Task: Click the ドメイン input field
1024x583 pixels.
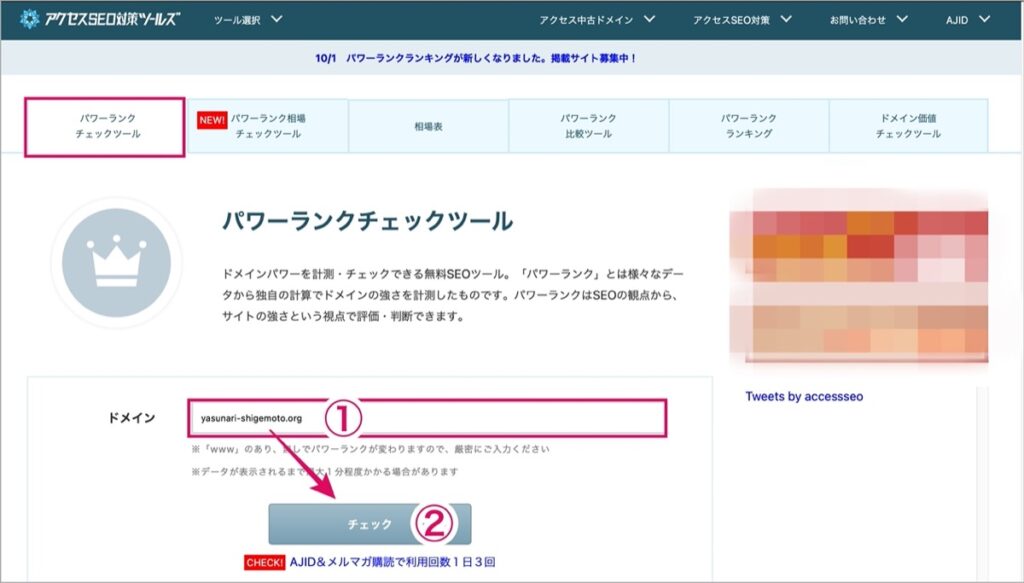Action: point(428,418)
